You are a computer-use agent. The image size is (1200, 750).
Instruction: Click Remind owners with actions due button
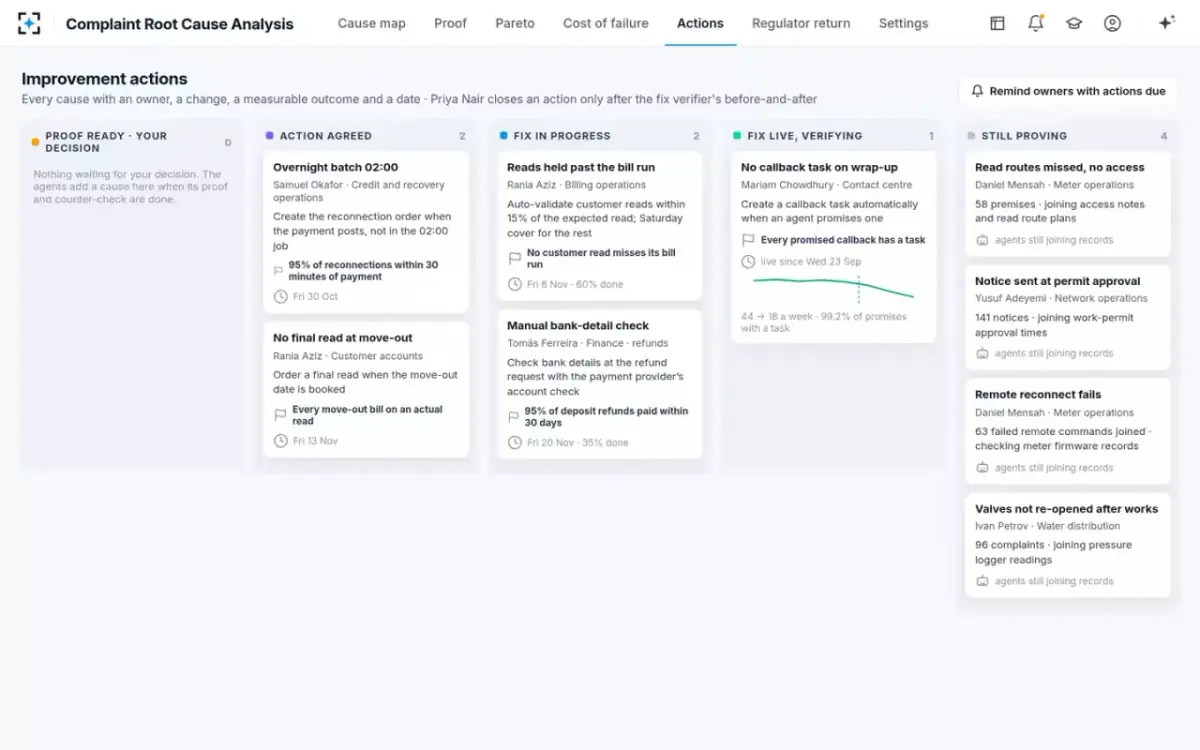(1067, 91)
